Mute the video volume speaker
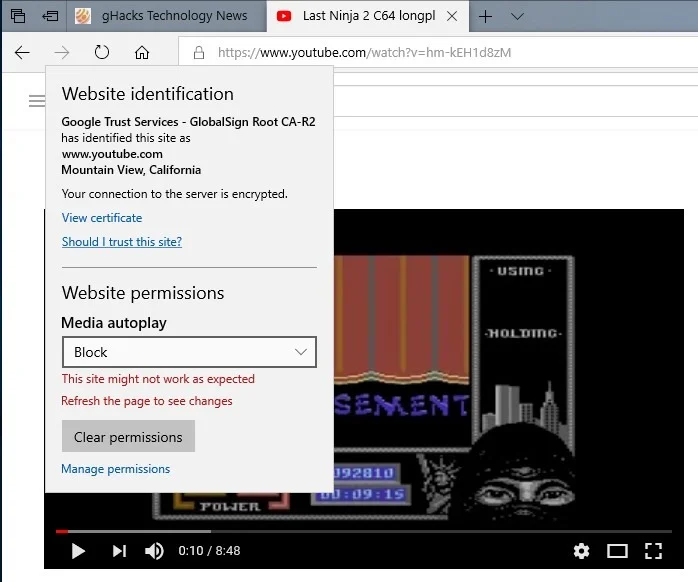This screenshot has width=698, height=582. [x=154, y=551]
